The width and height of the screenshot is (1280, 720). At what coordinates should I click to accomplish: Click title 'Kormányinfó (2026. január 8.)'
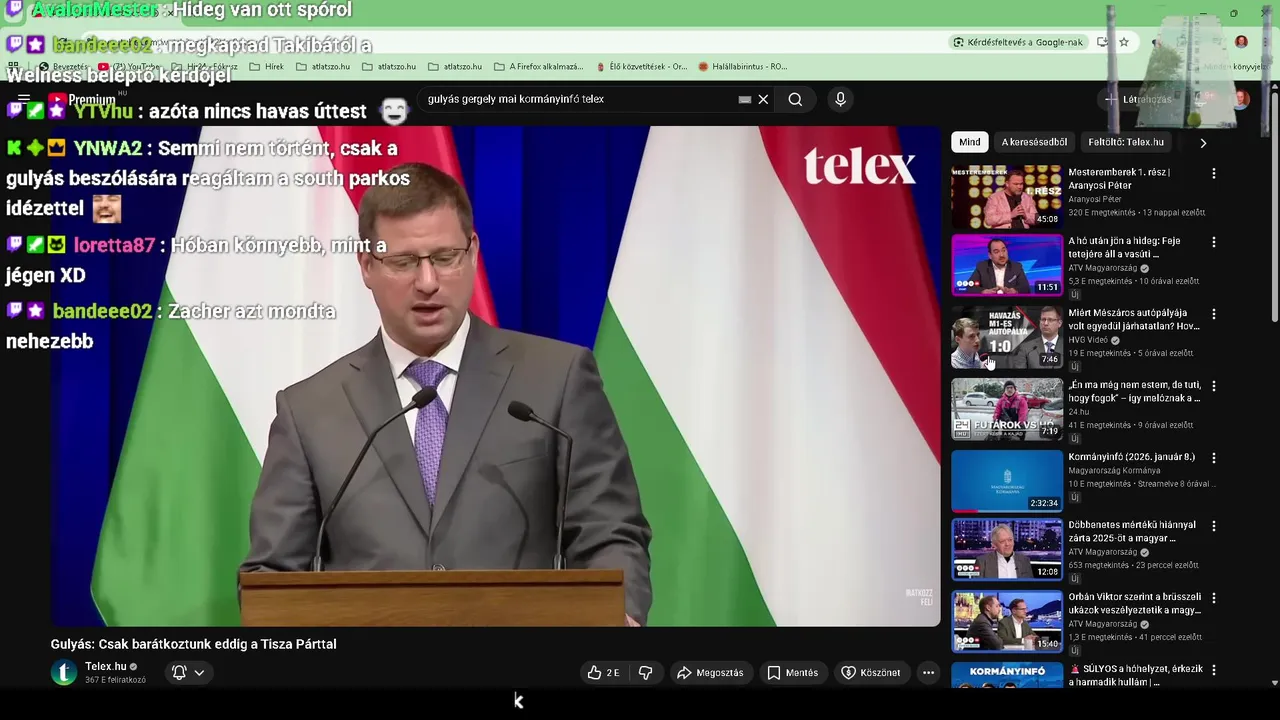[x=1131, y=457]
